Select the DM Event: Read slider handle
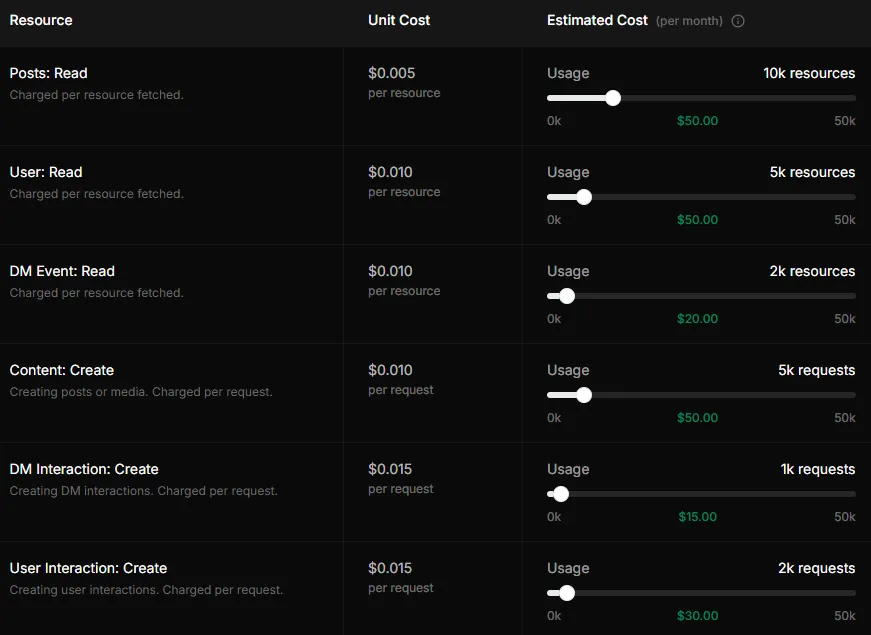Screen dimensions: 871x635 click(x=567, y=296)
